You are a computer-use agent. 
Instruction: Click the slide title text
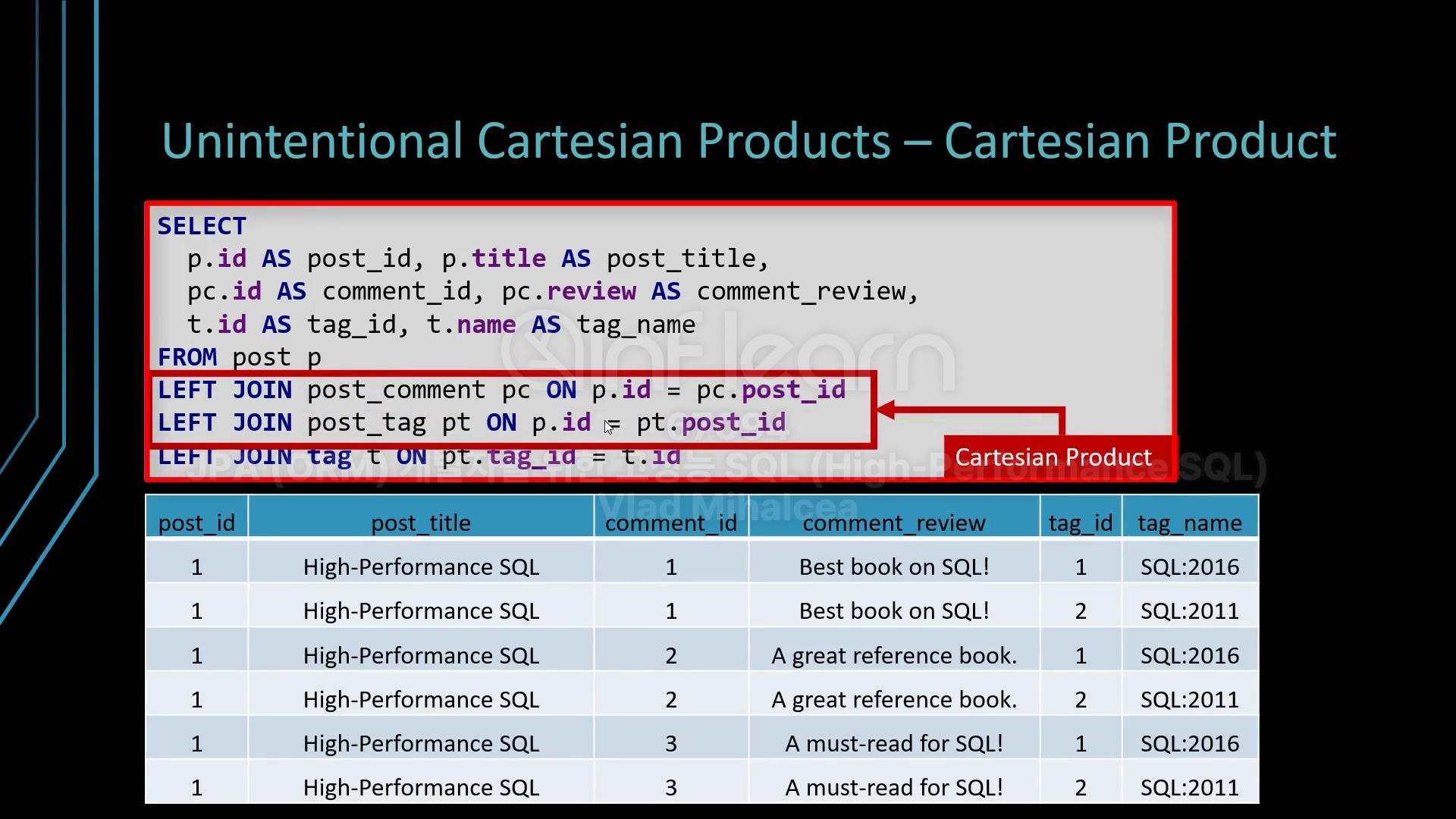(x=748, y=141)
